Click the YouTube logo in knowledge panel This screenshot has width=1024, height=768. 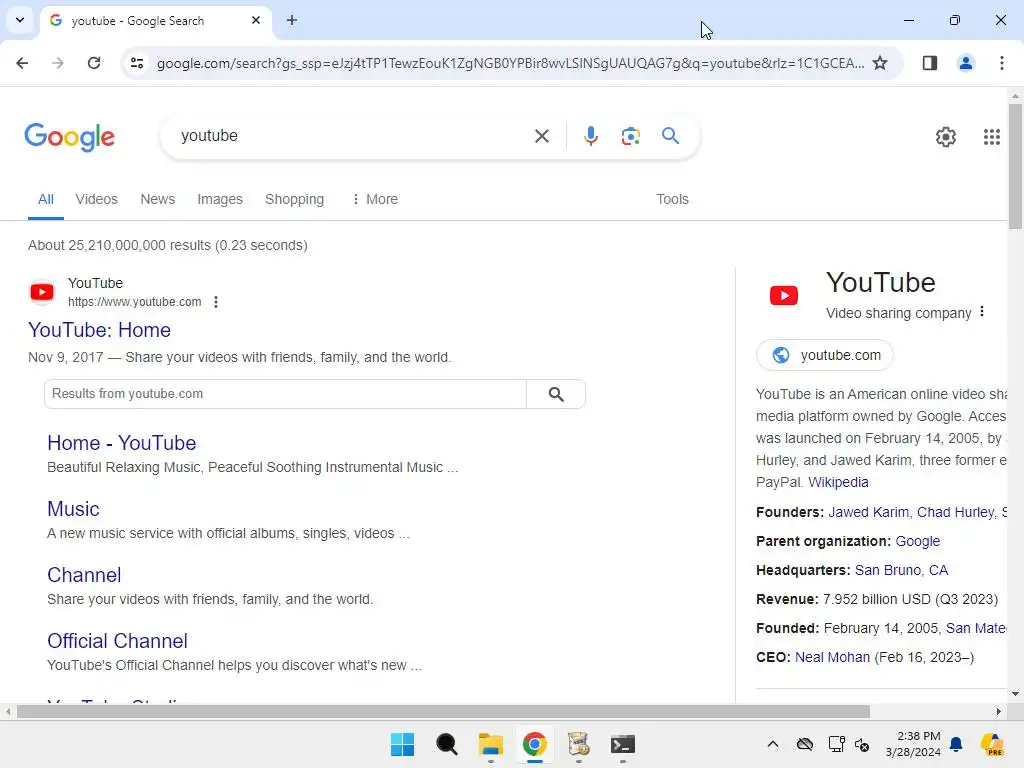tap(784, 295)
